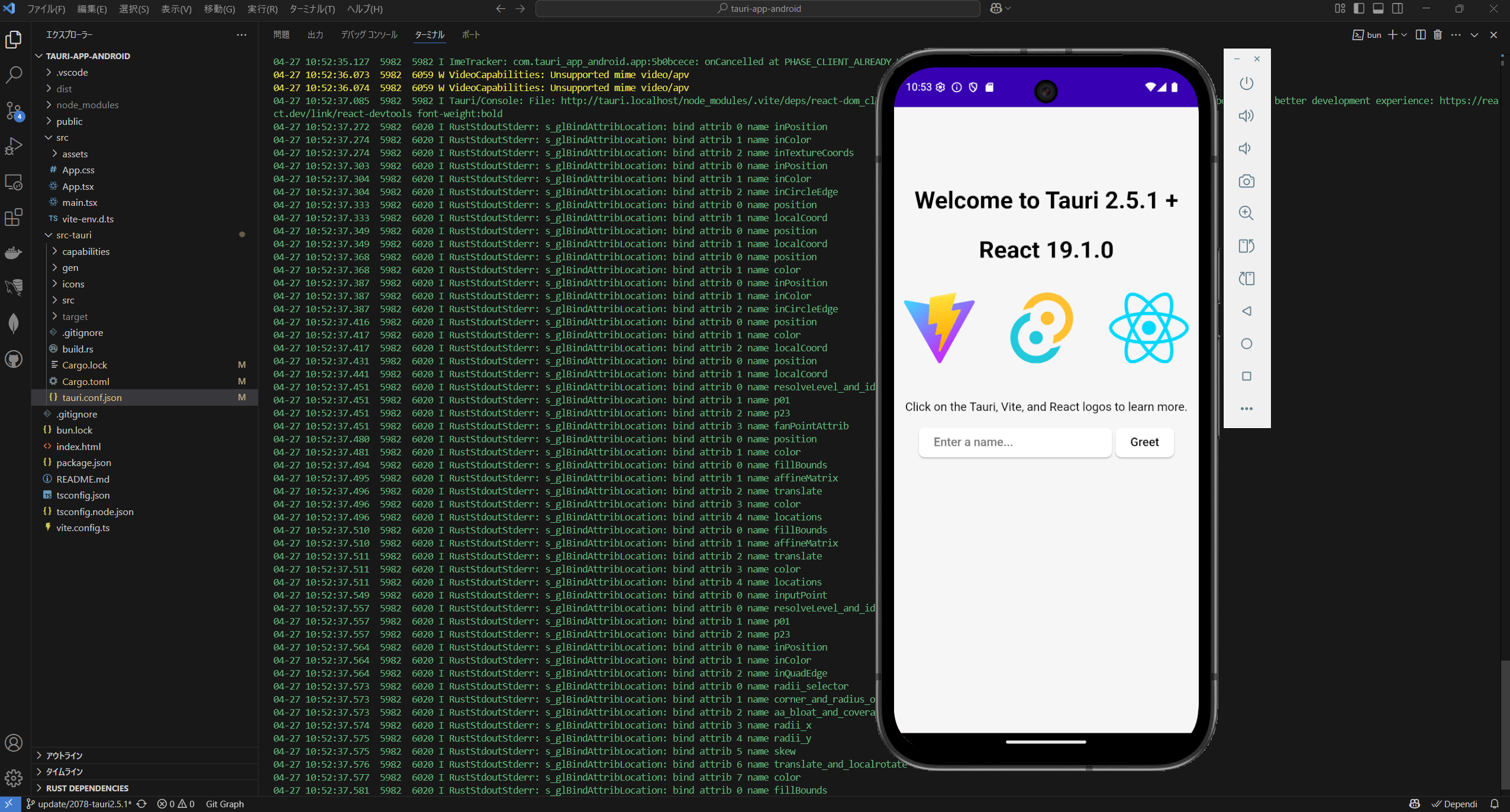
Task: Open the Search view in activity bar
Action: 14,75
